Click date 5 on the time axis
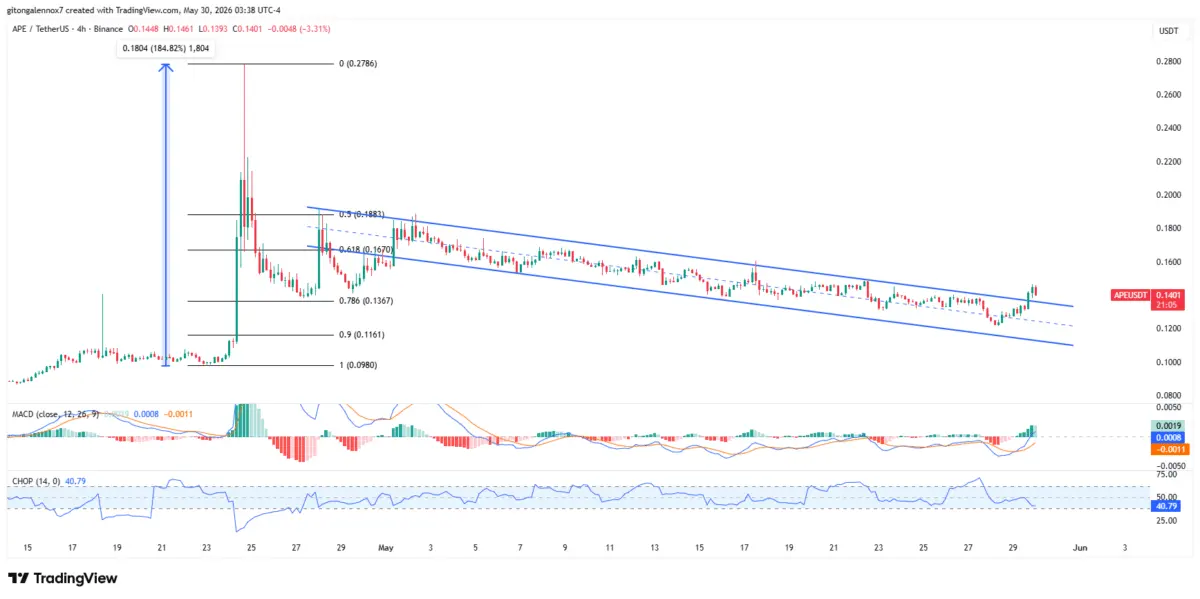 [475, 548]
